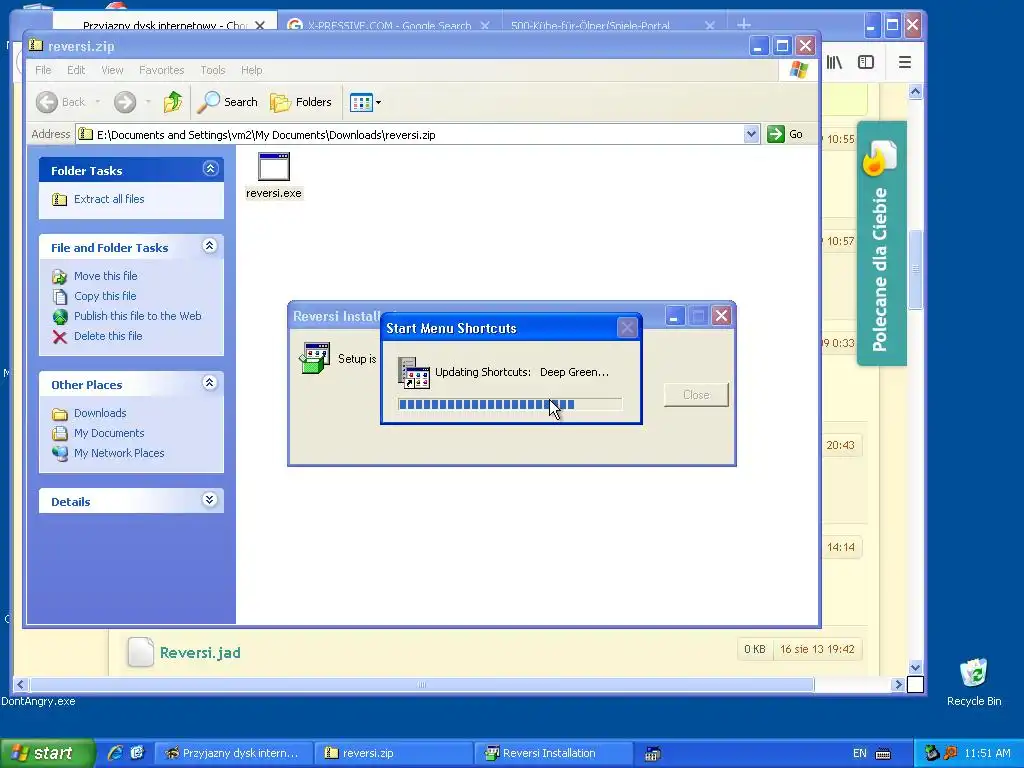Open Internet Explorer from Quick Launch
This screenshot has width=1024, height=768.
tap(115, 753)
